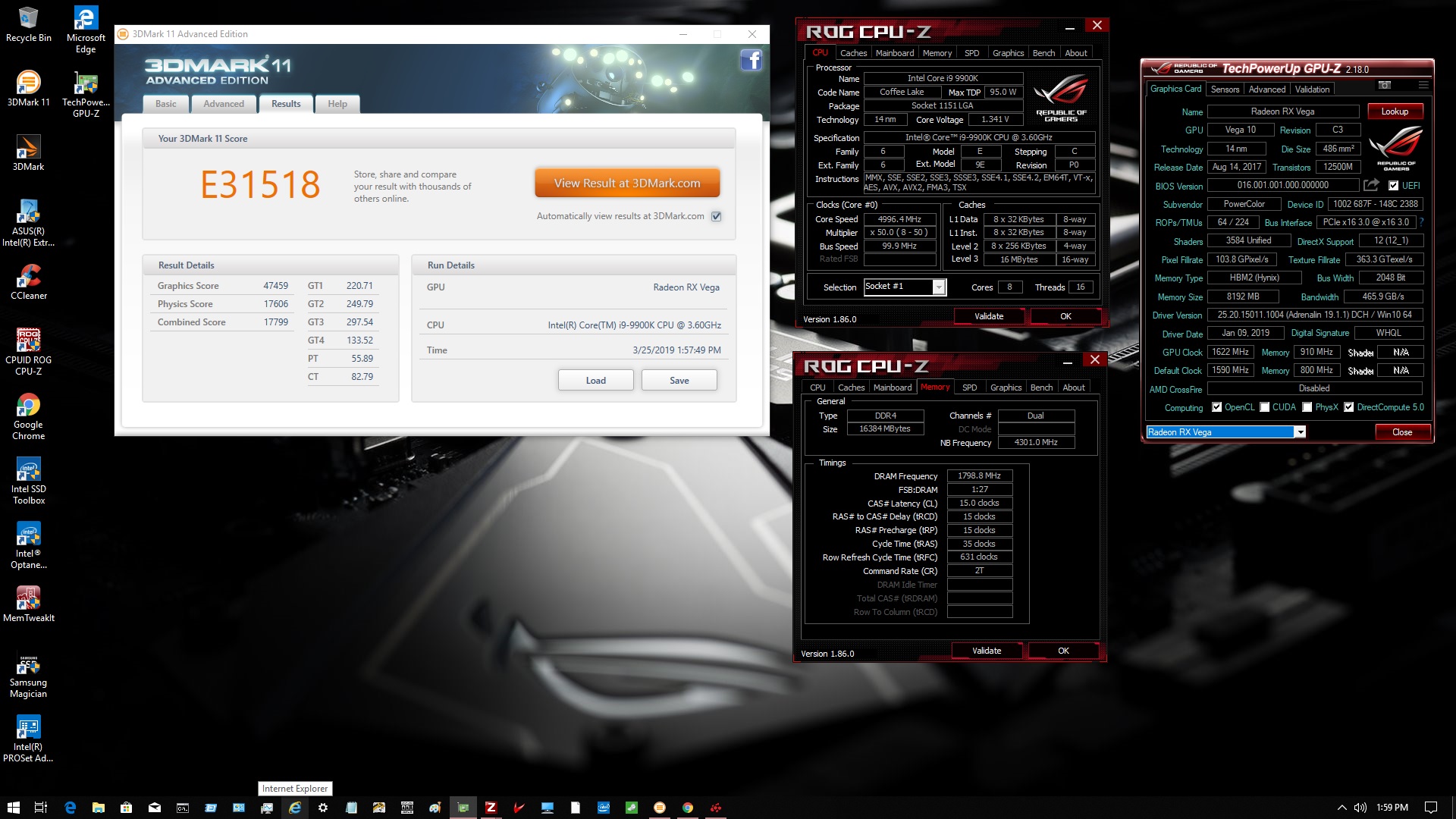Screen dimensions: 1456x819
Task: Open the SPD tab in lower CPU-Z window
Action: 969,388
